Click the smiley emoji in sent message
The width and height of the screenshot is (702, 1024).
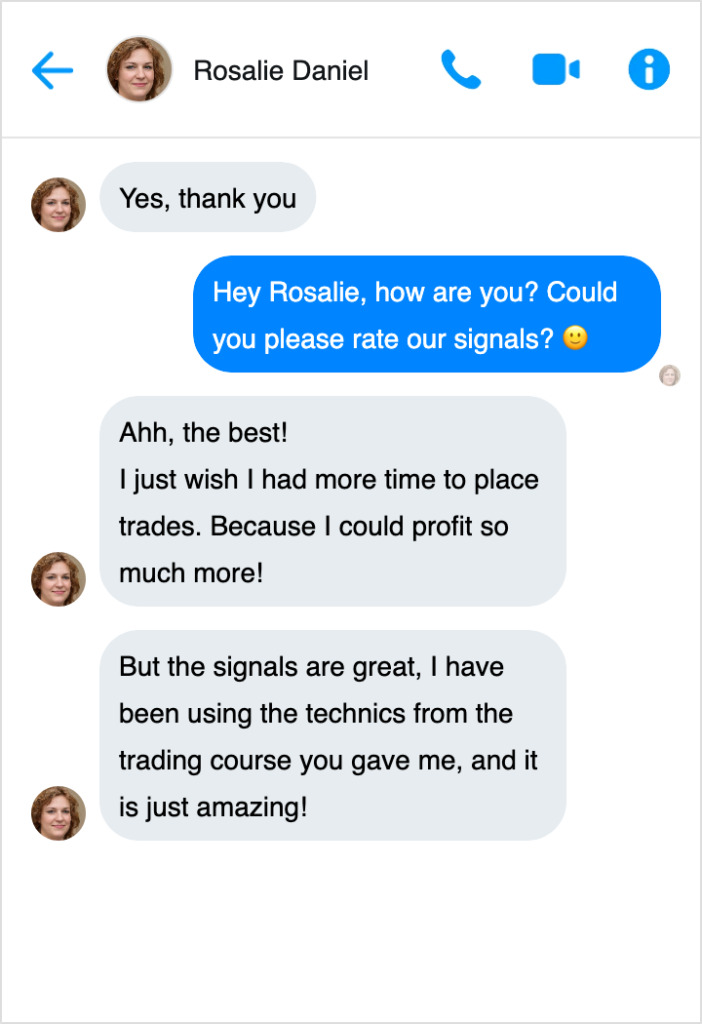click(x=575, y=339)
